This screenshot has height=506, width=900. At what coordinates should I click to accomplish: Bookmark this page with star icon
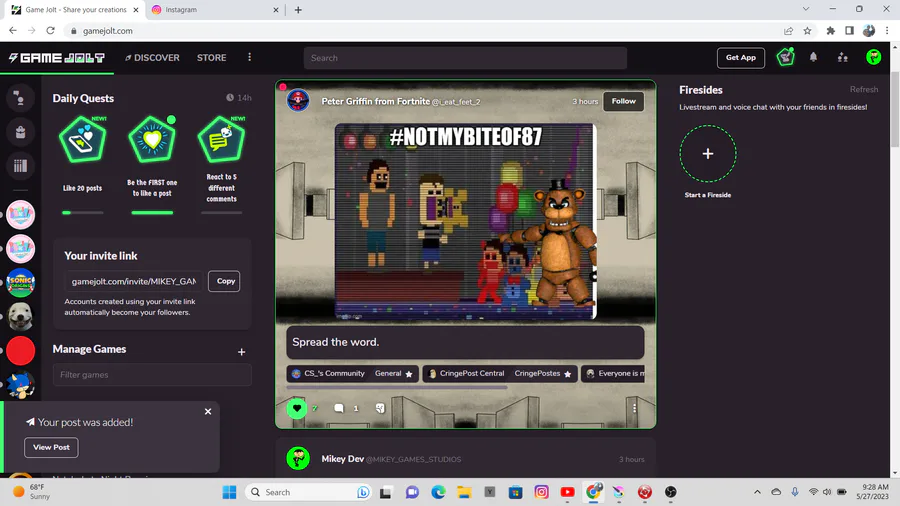point(808,31)
